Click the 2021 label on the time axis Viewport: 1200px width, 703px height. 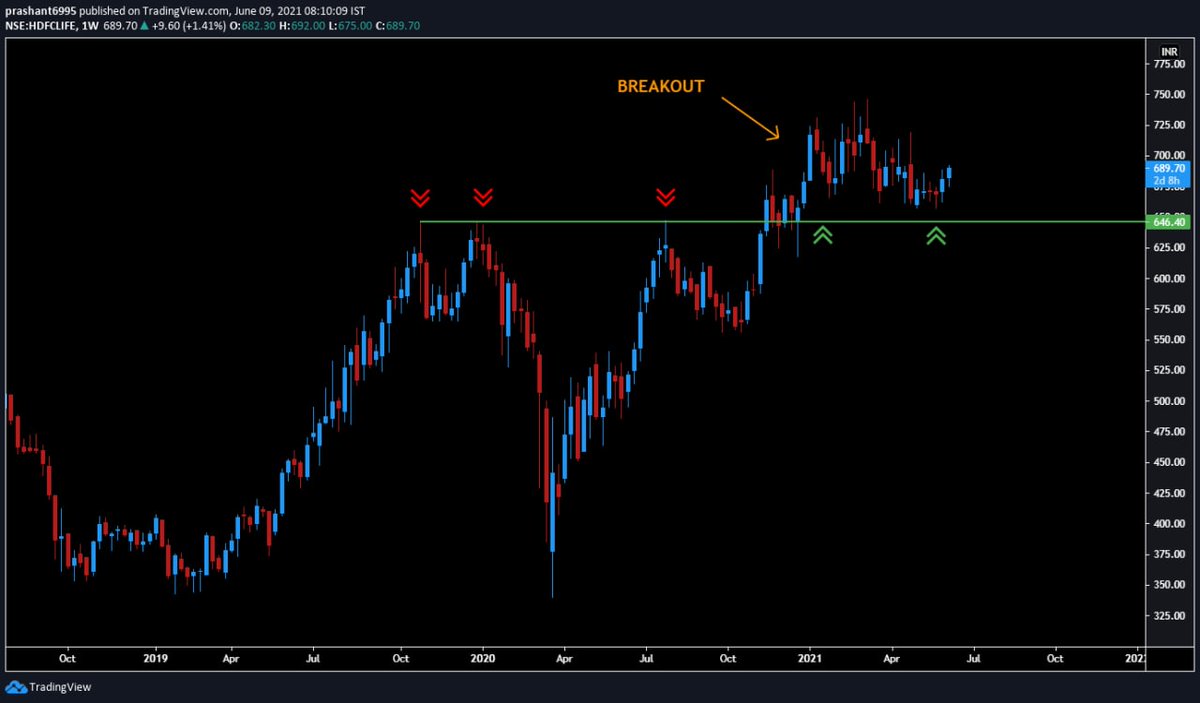point(809,659)
